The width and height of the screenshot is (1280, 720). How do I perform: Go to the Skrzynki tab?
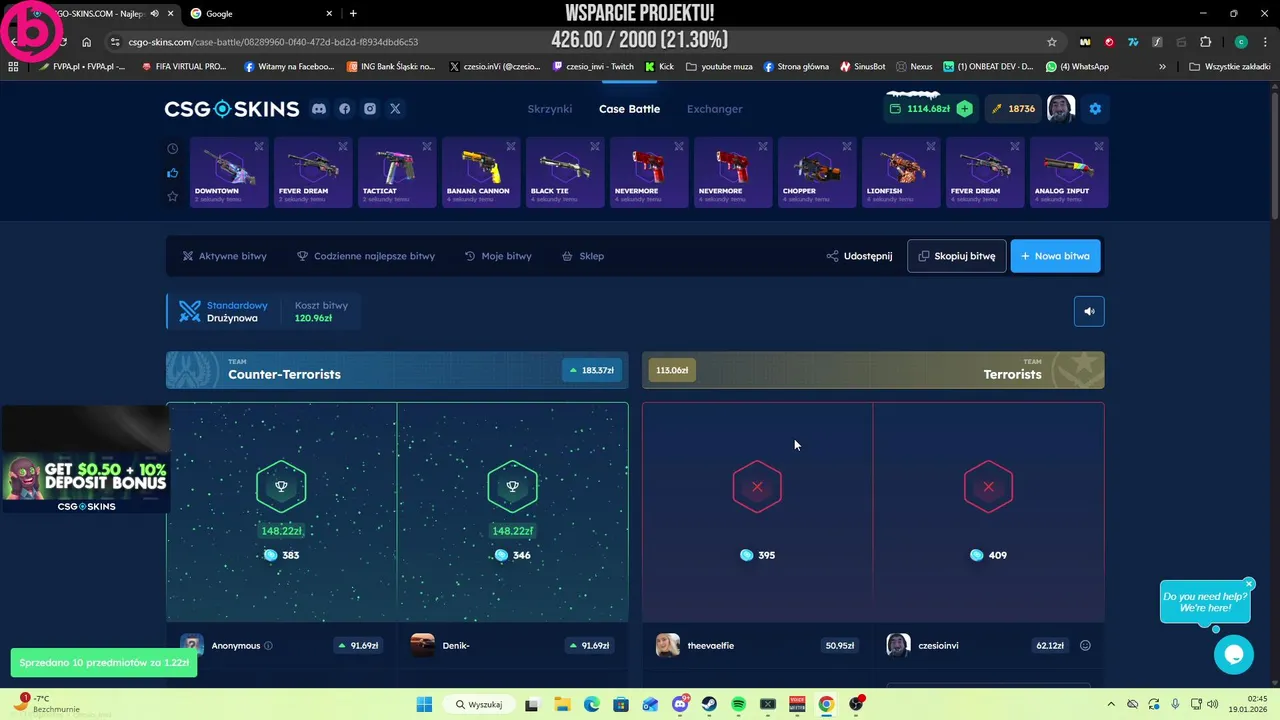pyautogui.click(x=550, y=109)
